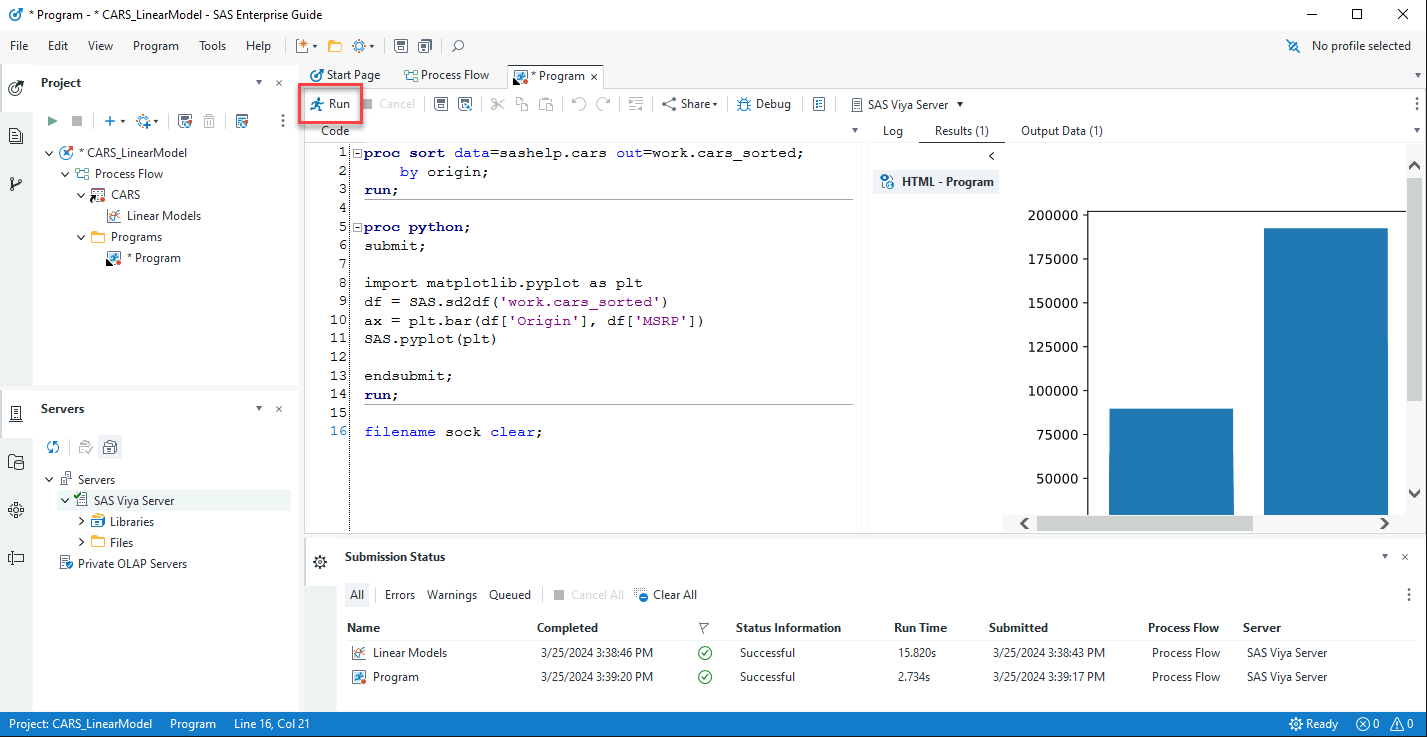Click the green play icon in Project pane
The image size is (1427, 737).
52,121
